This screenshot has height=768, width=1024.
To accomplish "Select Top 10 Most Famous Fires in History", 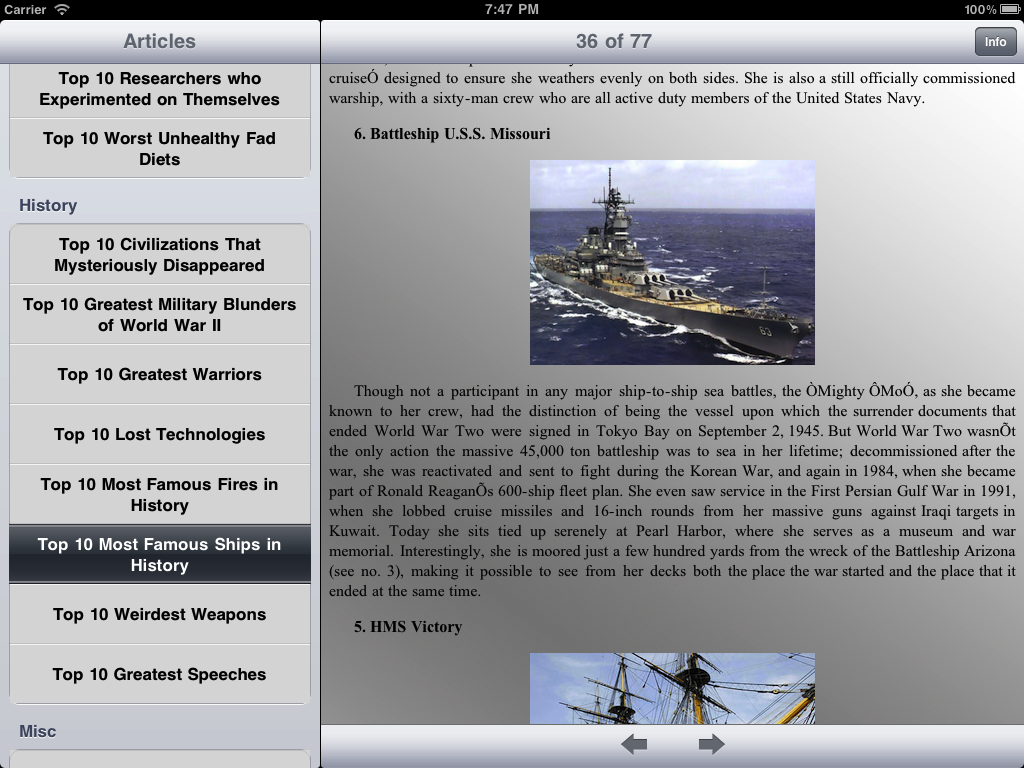I will (159, 495).
